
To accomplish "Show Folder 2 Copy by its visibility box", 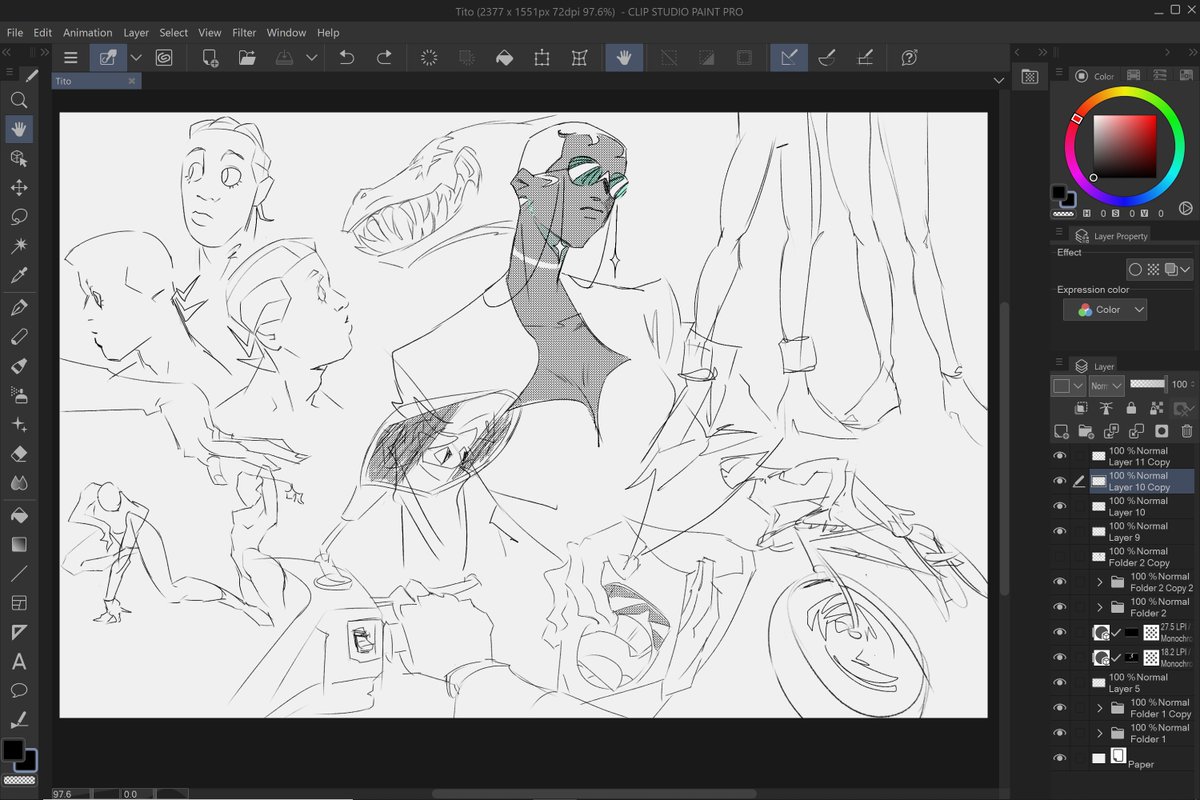I will tap(1060, 556).
